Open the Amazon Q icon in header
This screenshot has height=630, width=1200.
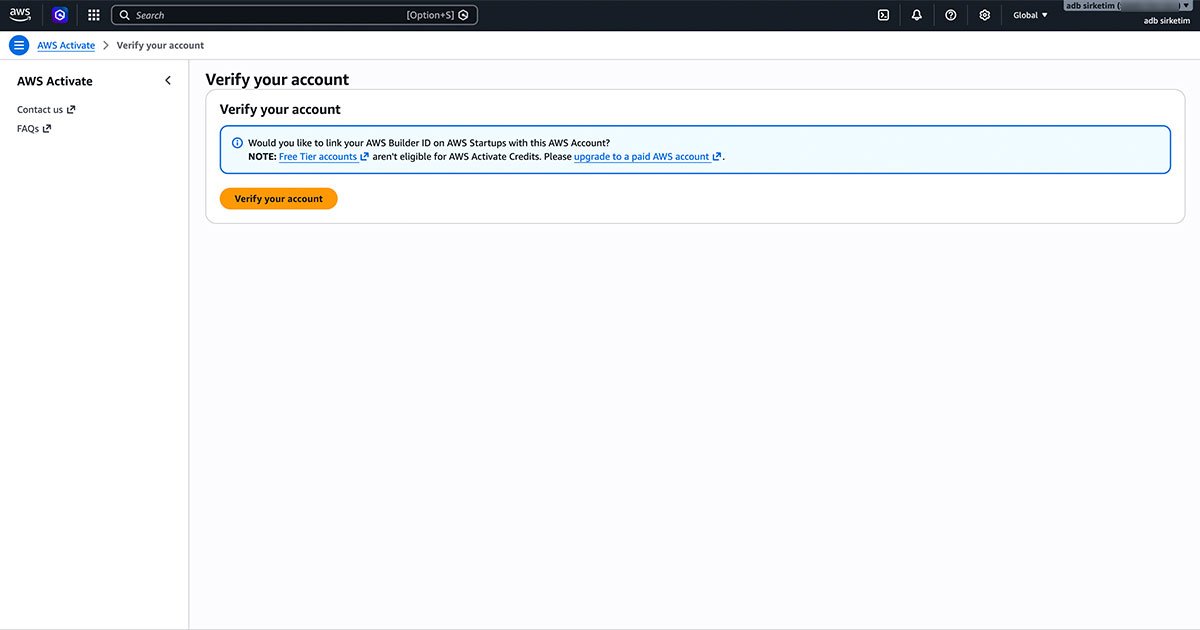pos(60,15)
